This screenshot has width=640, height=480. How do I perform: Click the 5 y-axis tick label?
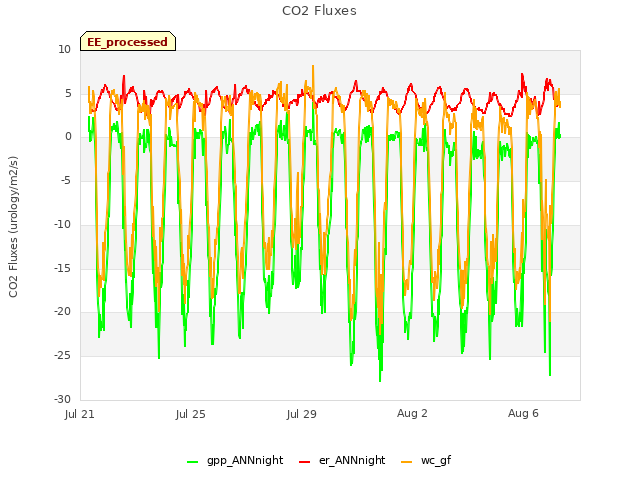68,93
